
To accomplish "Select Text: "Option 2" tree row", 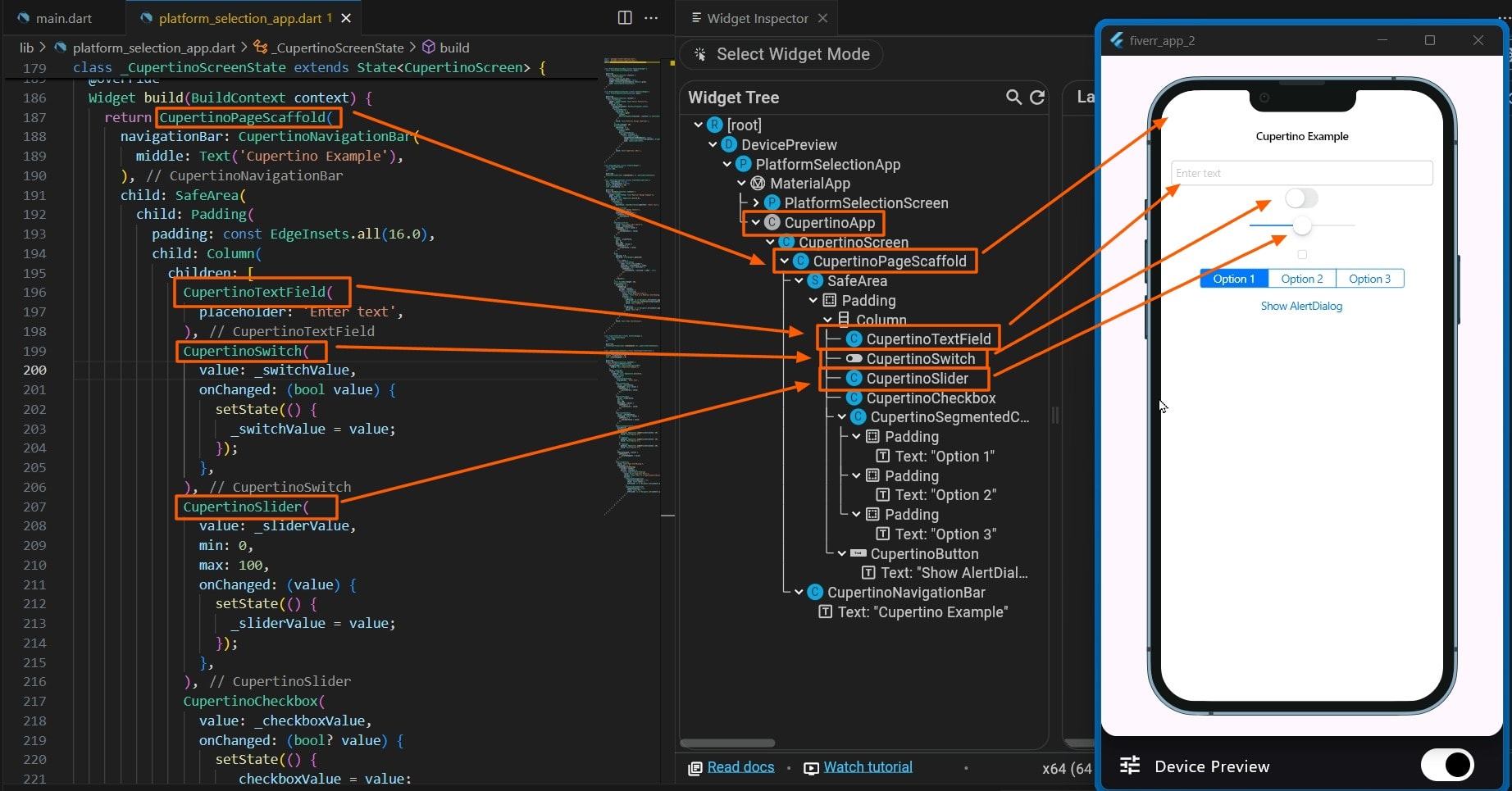I will point(936,494).
